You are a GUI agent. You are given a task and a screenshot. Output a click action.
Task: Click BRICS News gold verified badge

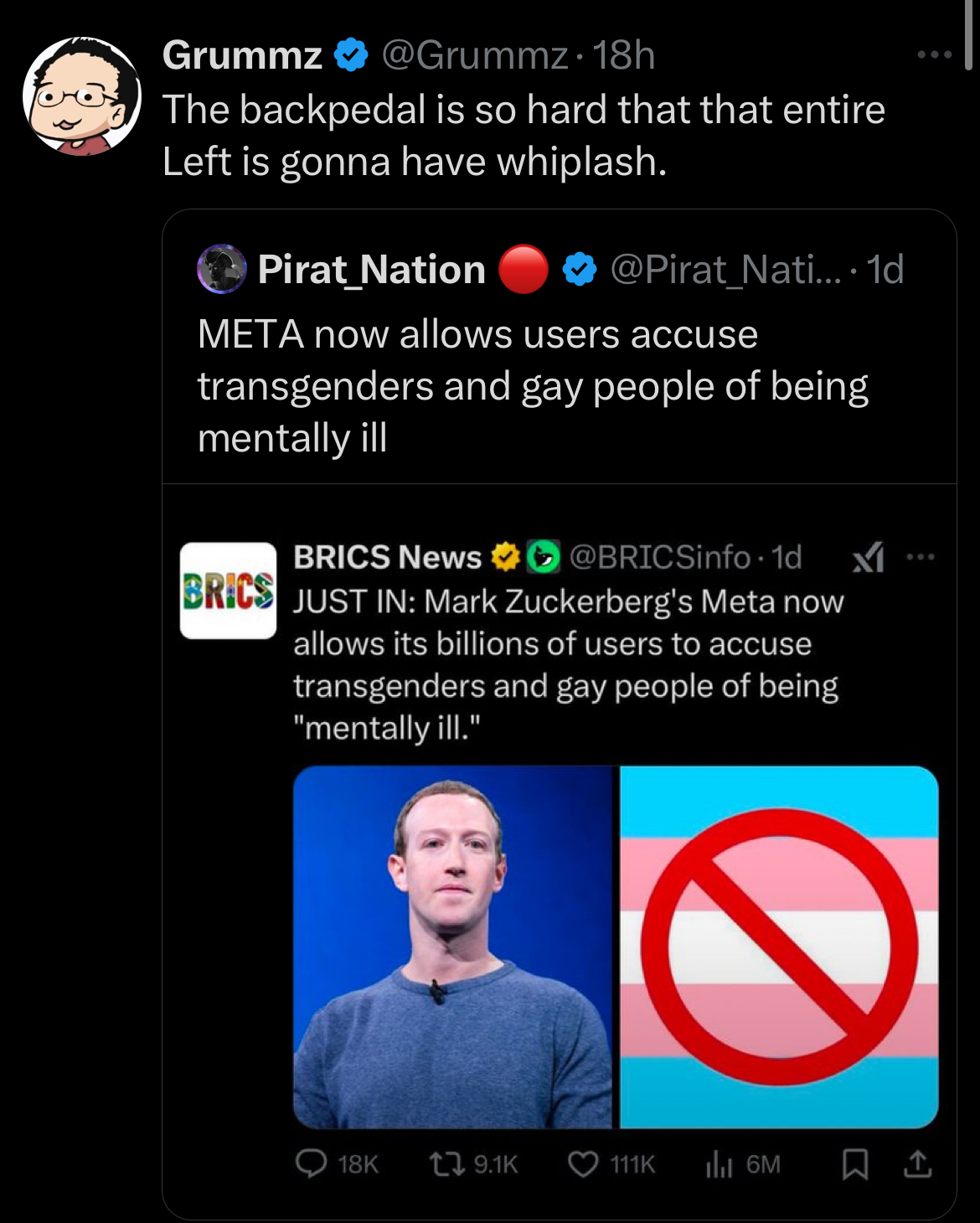click(505, 557)
